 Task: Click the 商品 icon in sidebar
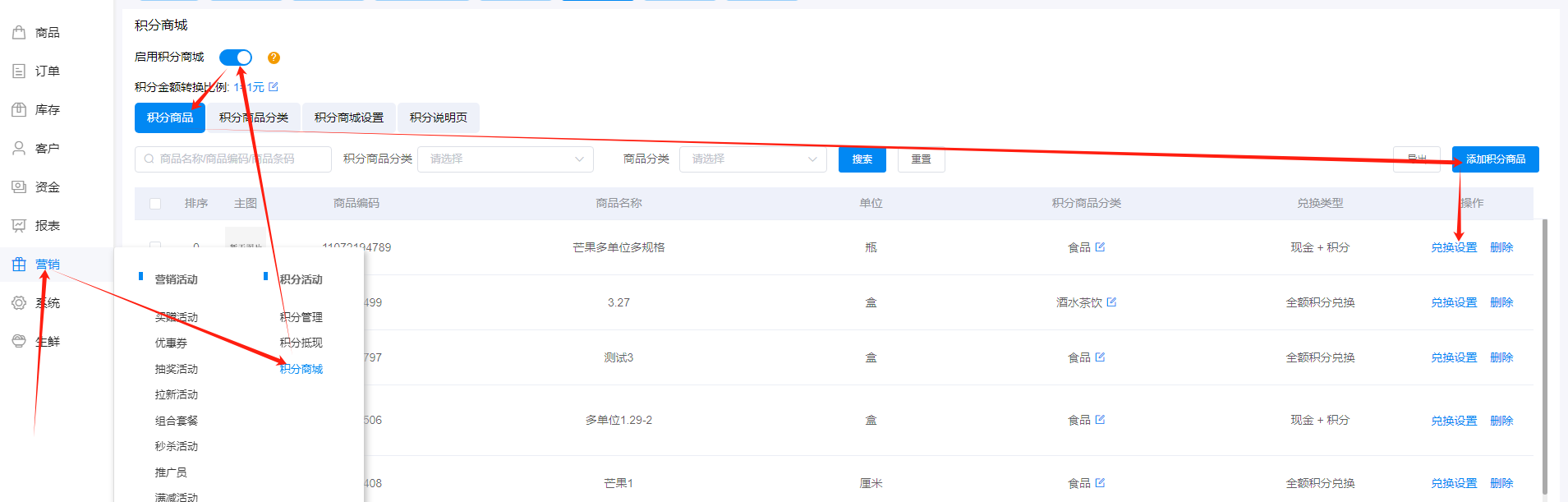(19, 33)
